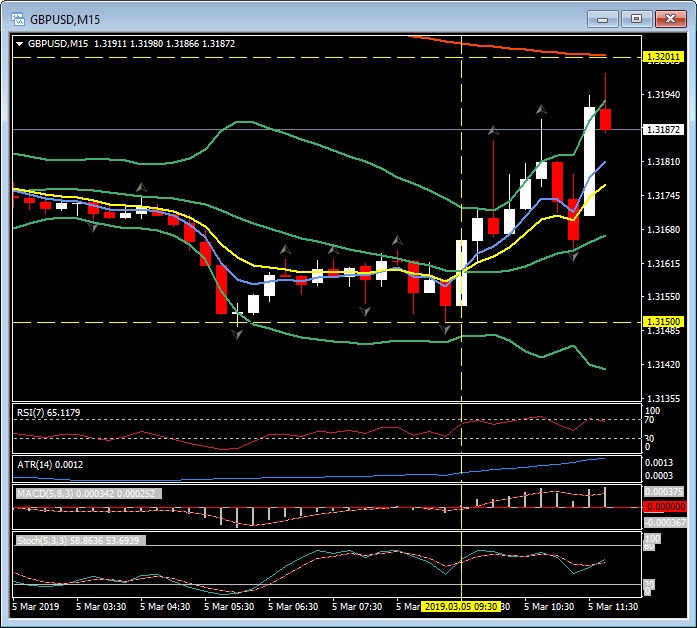697x628 pixels.
Task: Click the yellow 1.31500 price level label
Action: point(663,322)
